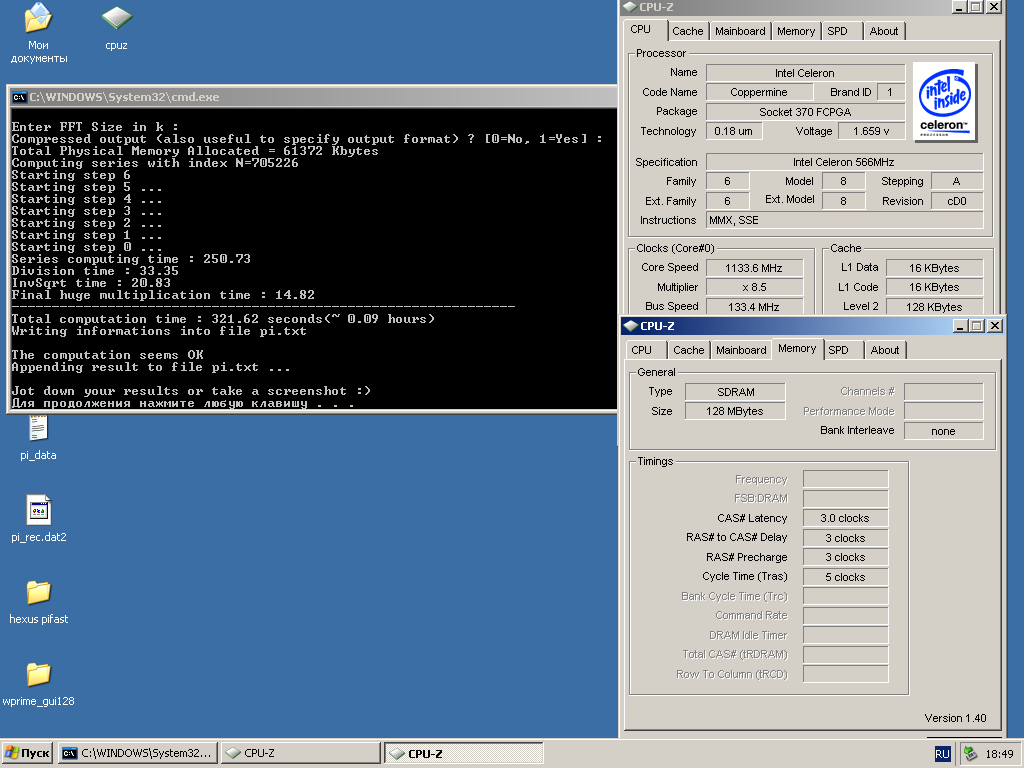Select the first CPU-Z taskbar button
Viewport: 1024px width, 768px height.
point(300,753)
